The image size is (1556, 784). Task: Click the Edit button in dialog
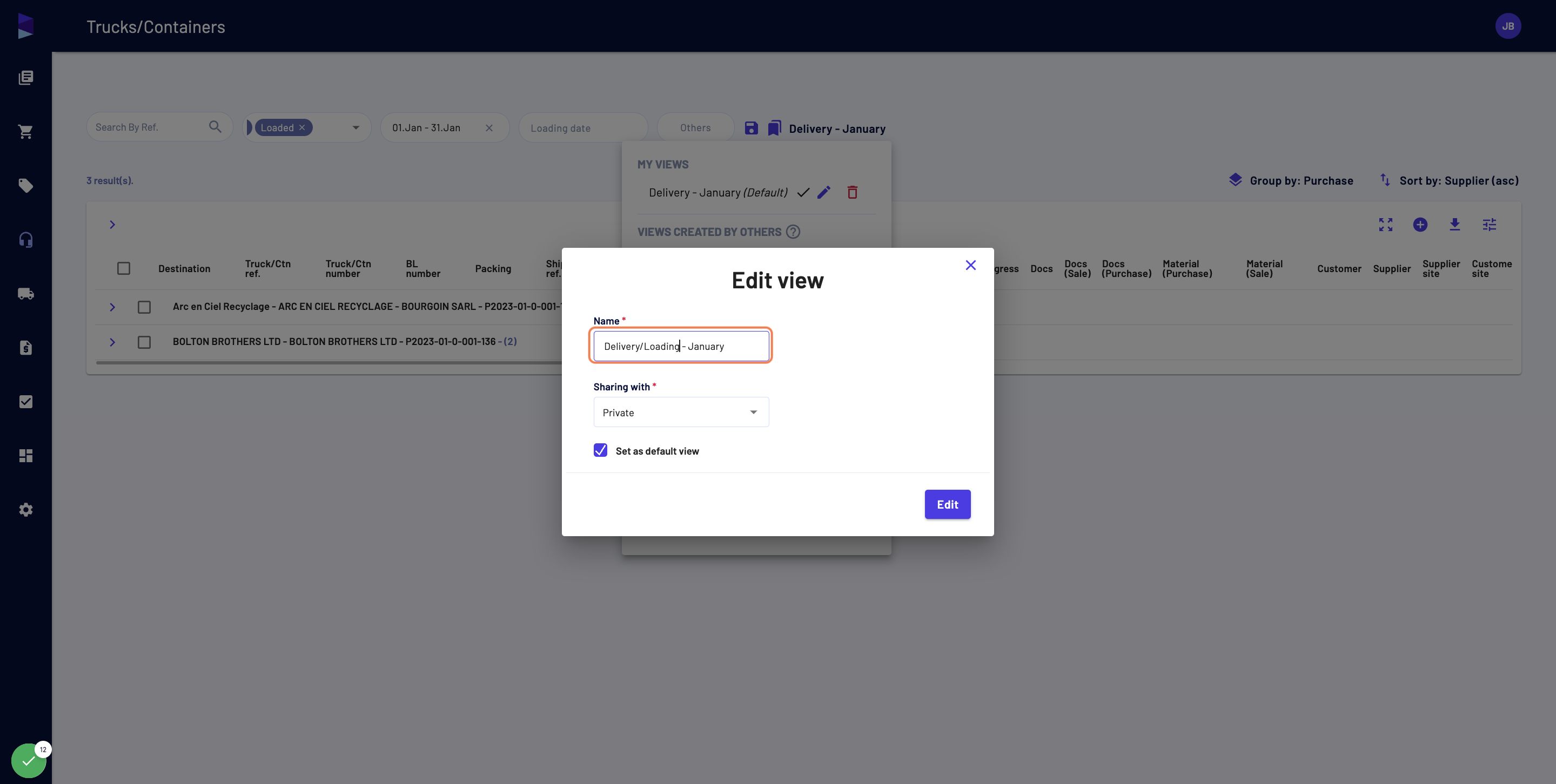tap(947, 504)
